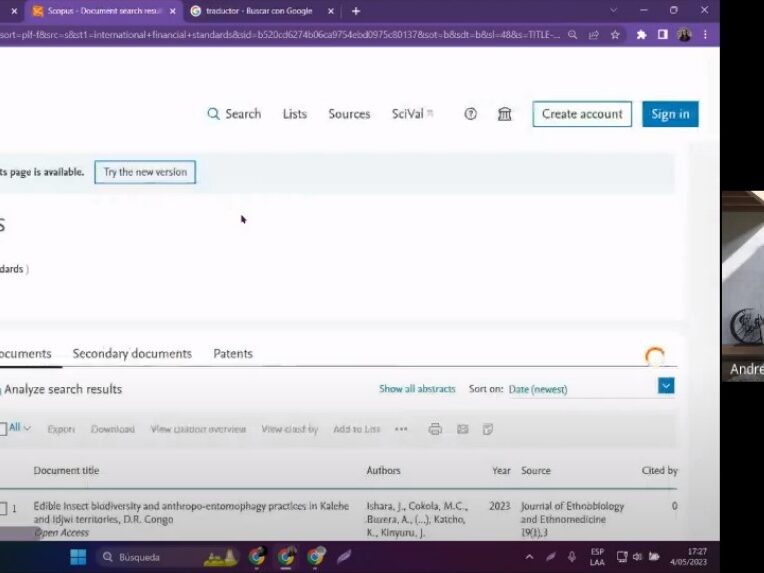This screenshot has width=764, height=573.
Task: Open the Chrome three-dot menu
Action: click(705, 35)
